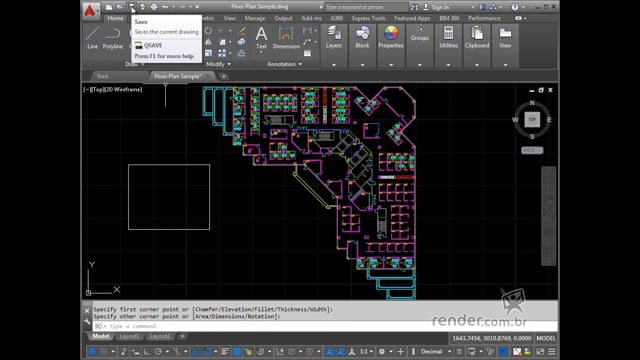This screenshot has width=640, height=360.
Task: Open the Clipboard panel button
Action: [477, 38]
